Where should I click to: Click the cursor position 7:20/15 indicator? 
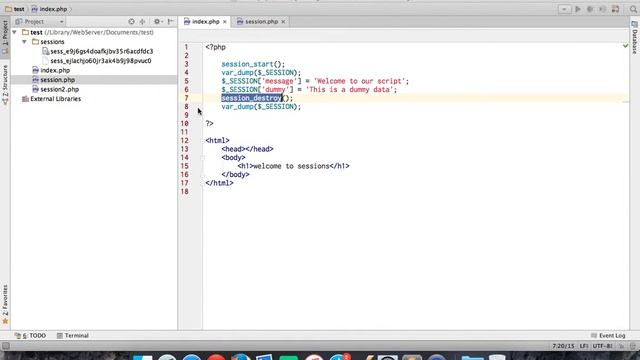click(x=563, y=346)
